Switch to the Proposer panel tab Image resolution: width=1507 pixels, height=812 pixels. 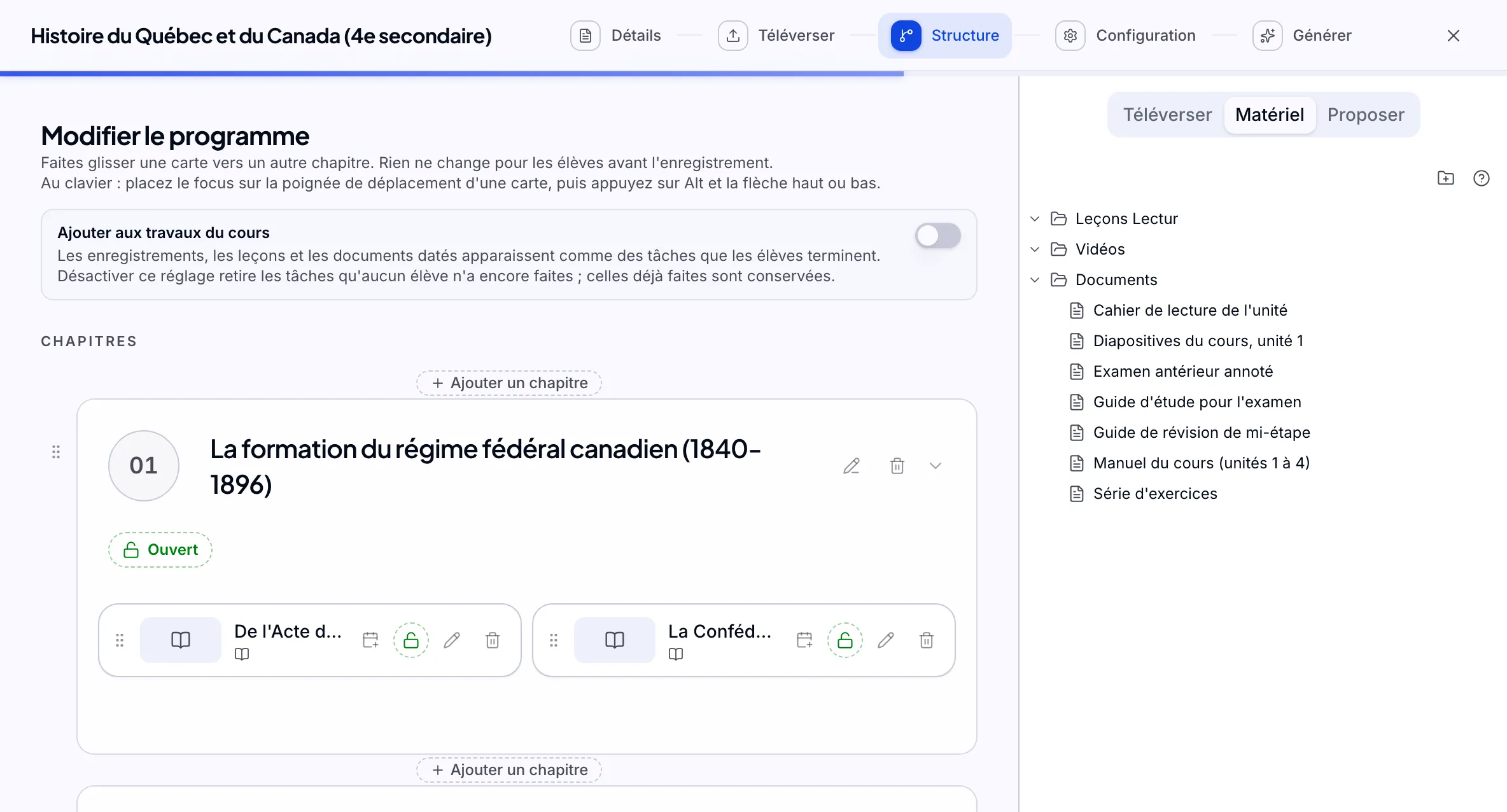(x=1366, y=115)
